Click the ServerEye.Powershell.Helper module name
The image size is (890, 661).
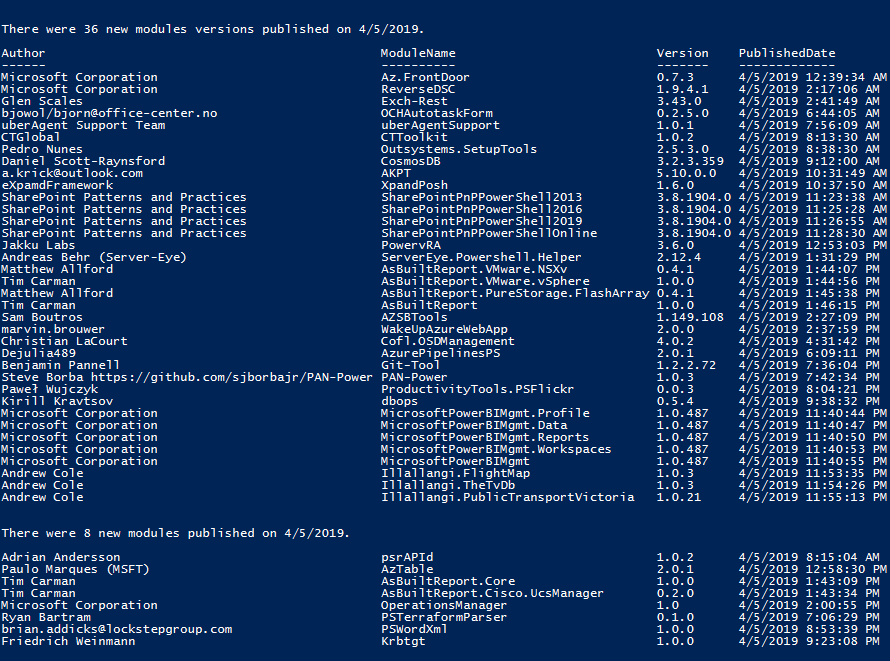(481, 258)
